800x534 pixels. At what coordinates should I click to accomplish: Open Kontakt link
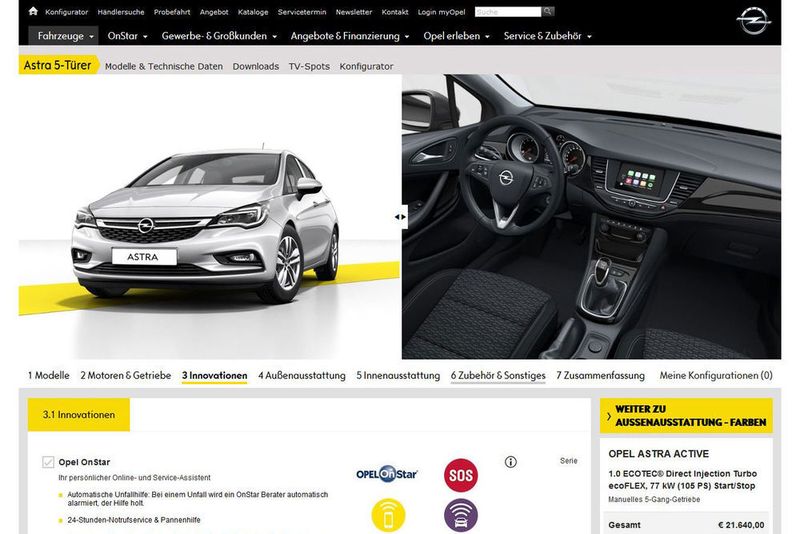click(x=395, y=12)
